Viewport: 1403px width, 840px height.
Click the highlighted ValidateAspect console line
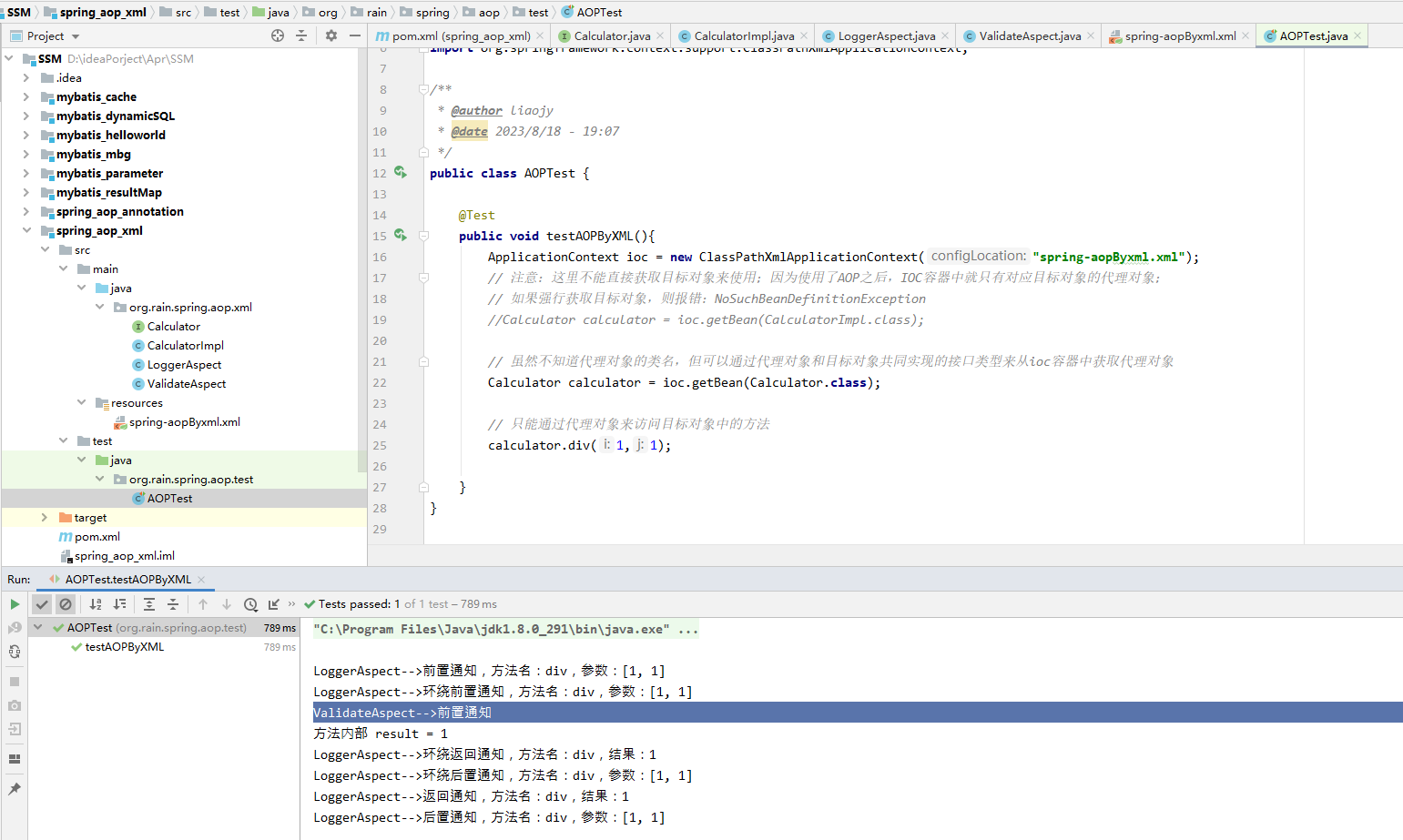pos(857,713)
